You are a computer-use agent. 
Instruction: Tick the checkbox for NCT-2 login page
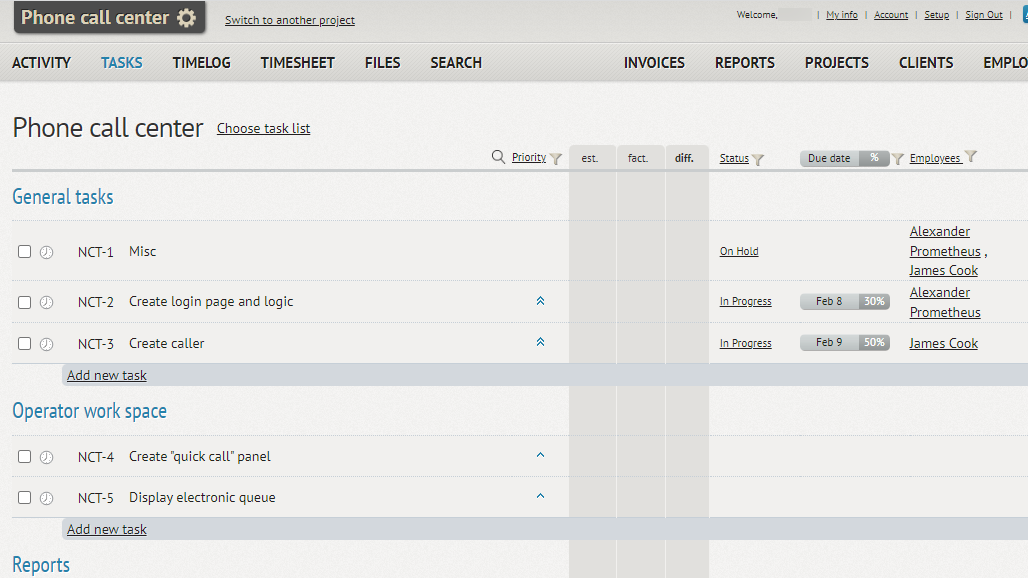point(24,302)
